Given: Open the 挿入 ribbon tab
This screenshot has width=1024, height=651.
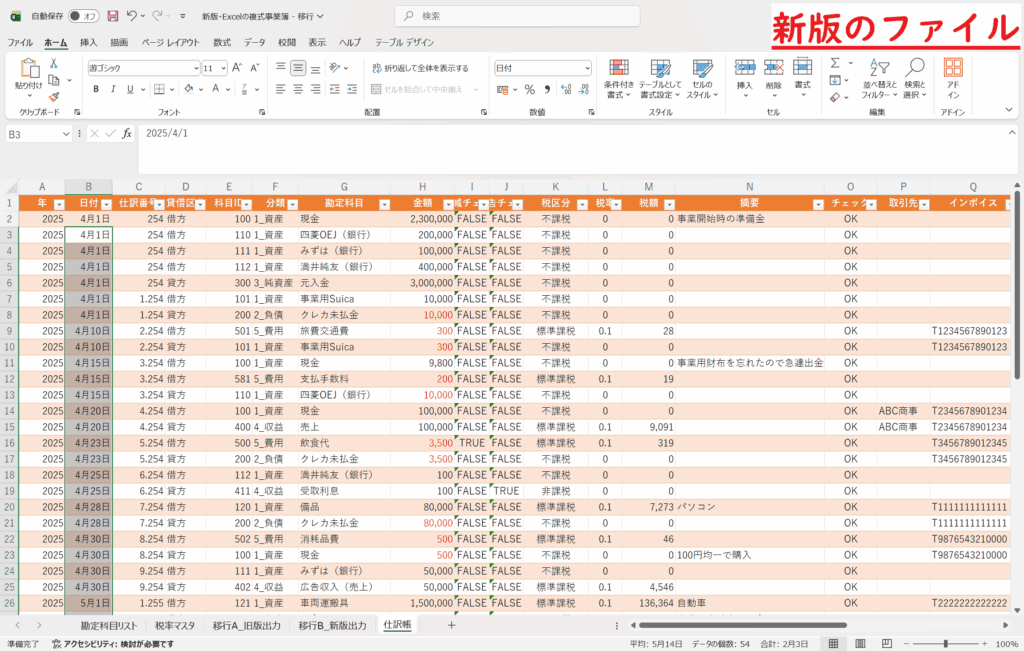Looking at the screenshot, I should click(x=89, y=43).
